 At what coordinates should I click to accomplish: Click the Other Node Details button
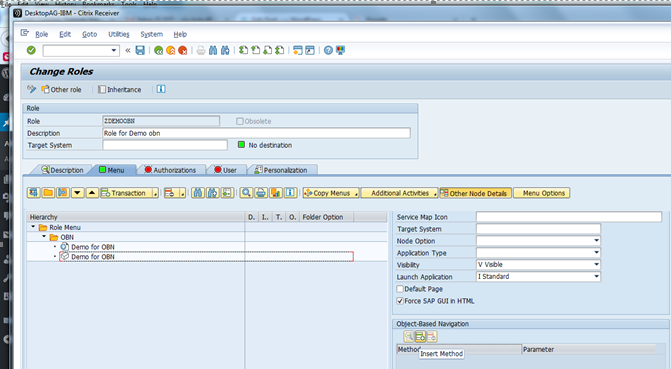(475, 193)
